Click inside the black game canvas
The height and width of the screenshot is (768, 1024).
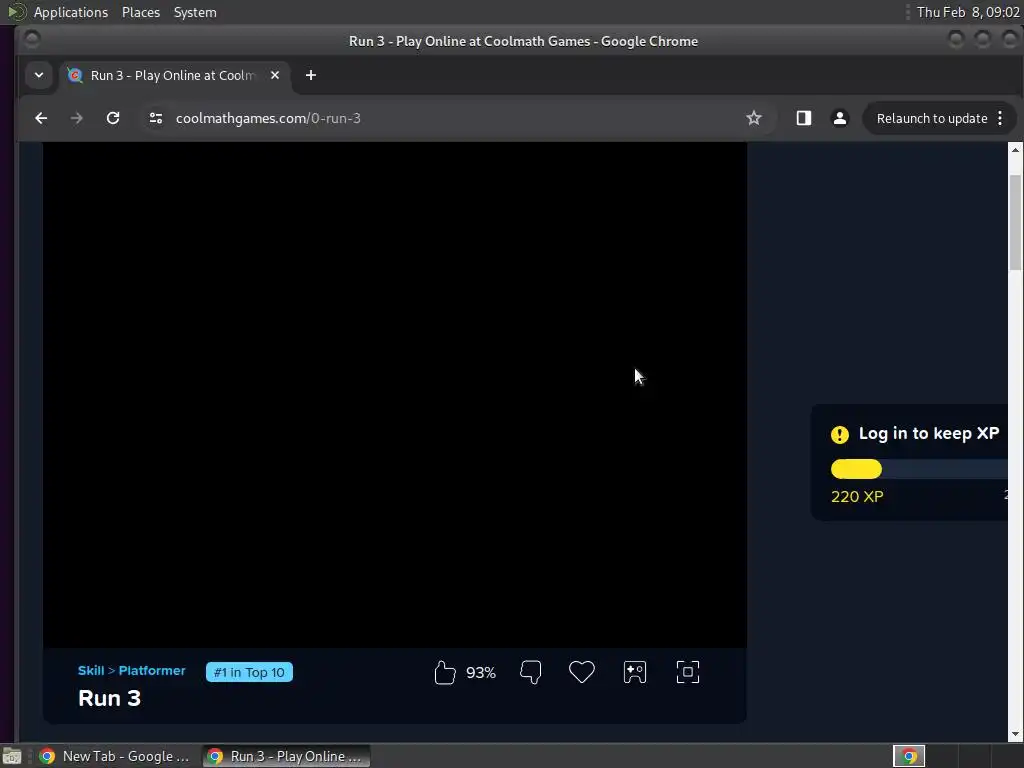[x=395, y=394]
